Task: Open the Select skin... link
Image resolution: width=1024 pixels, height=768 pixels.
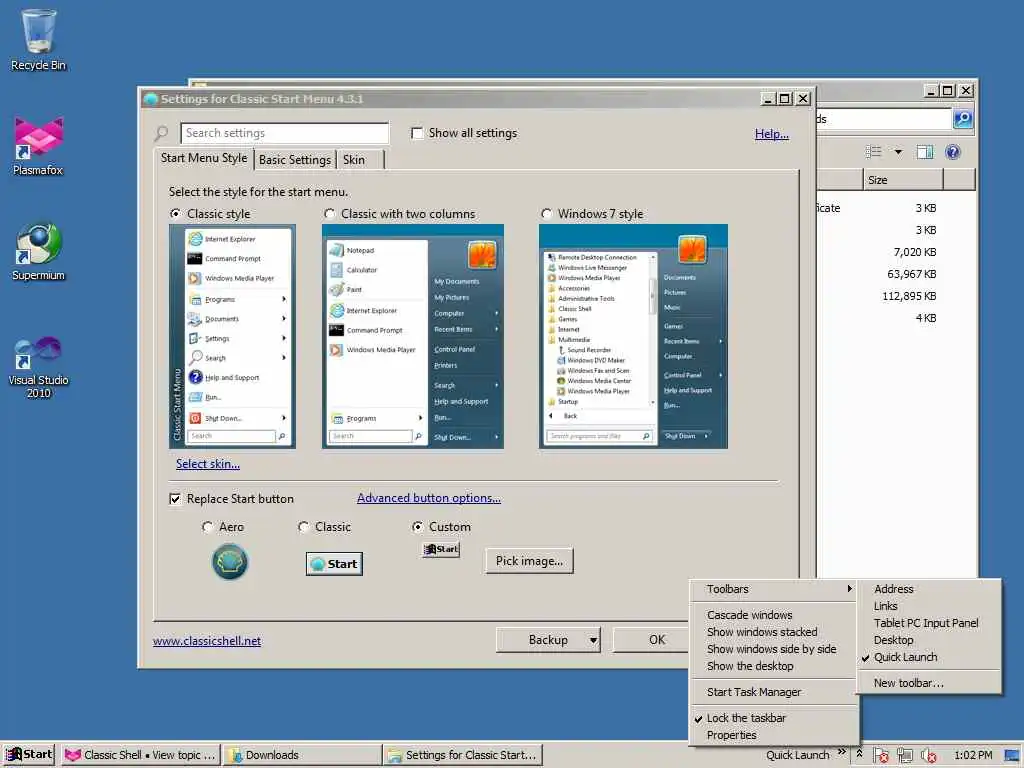Action: tap(208, 464)
